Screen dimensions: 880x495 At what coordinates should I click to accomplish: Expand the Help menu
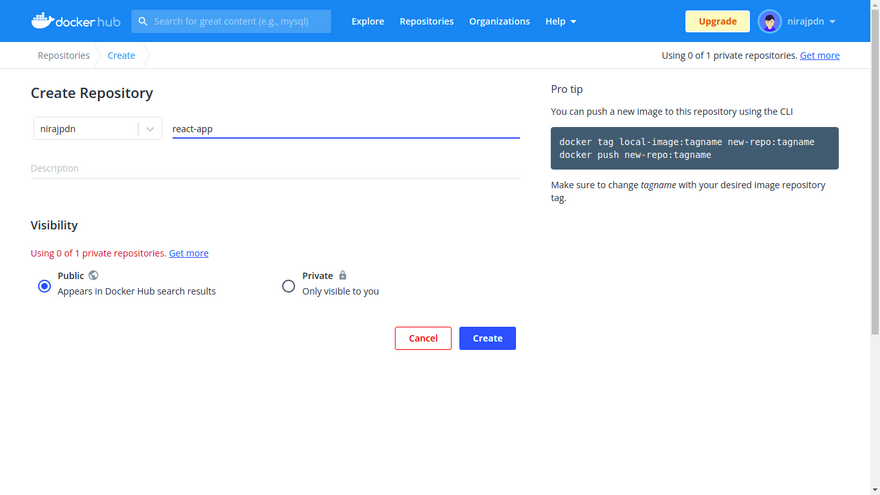click(560, 21)
